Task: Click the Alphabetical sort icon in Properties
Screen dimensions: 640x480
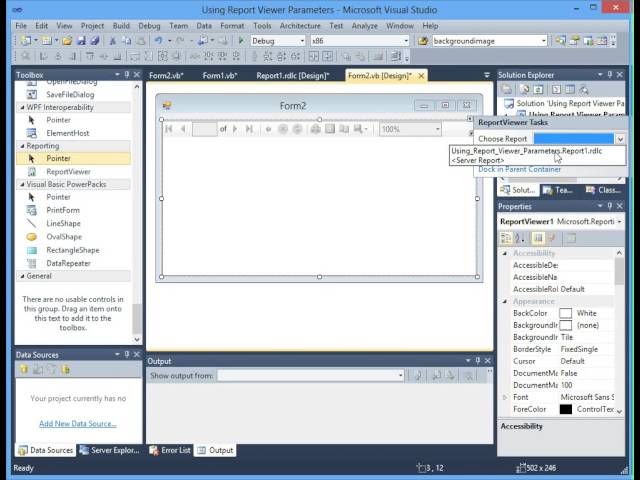Action: pyautogui.click(x=520, y=238)
